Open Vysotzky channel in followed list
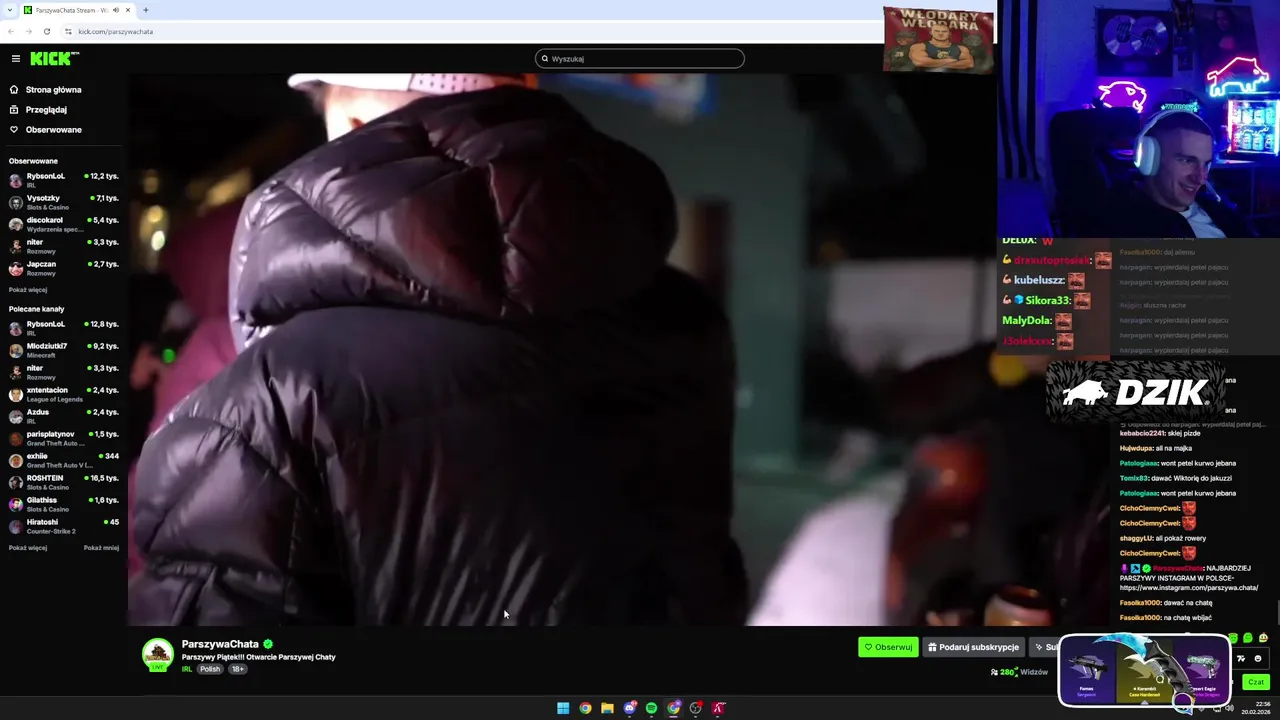This screenshot has height=720, width=1280. [x=64, y=202]
